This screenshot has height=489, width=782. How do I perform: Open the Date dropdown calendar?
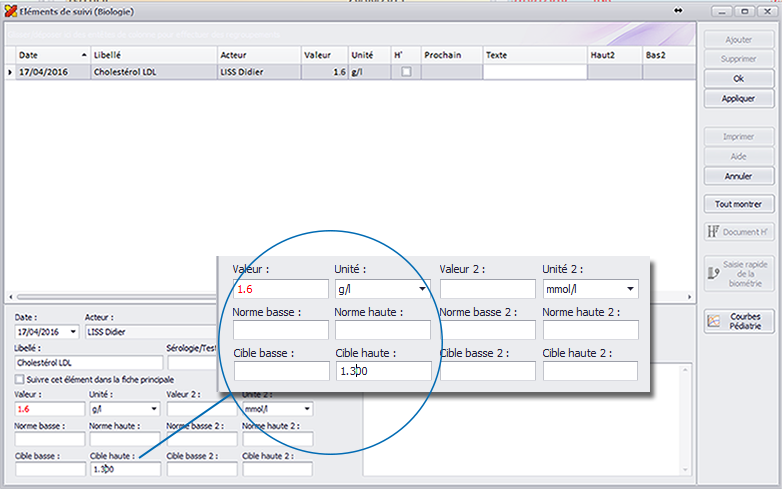[72, 331]
